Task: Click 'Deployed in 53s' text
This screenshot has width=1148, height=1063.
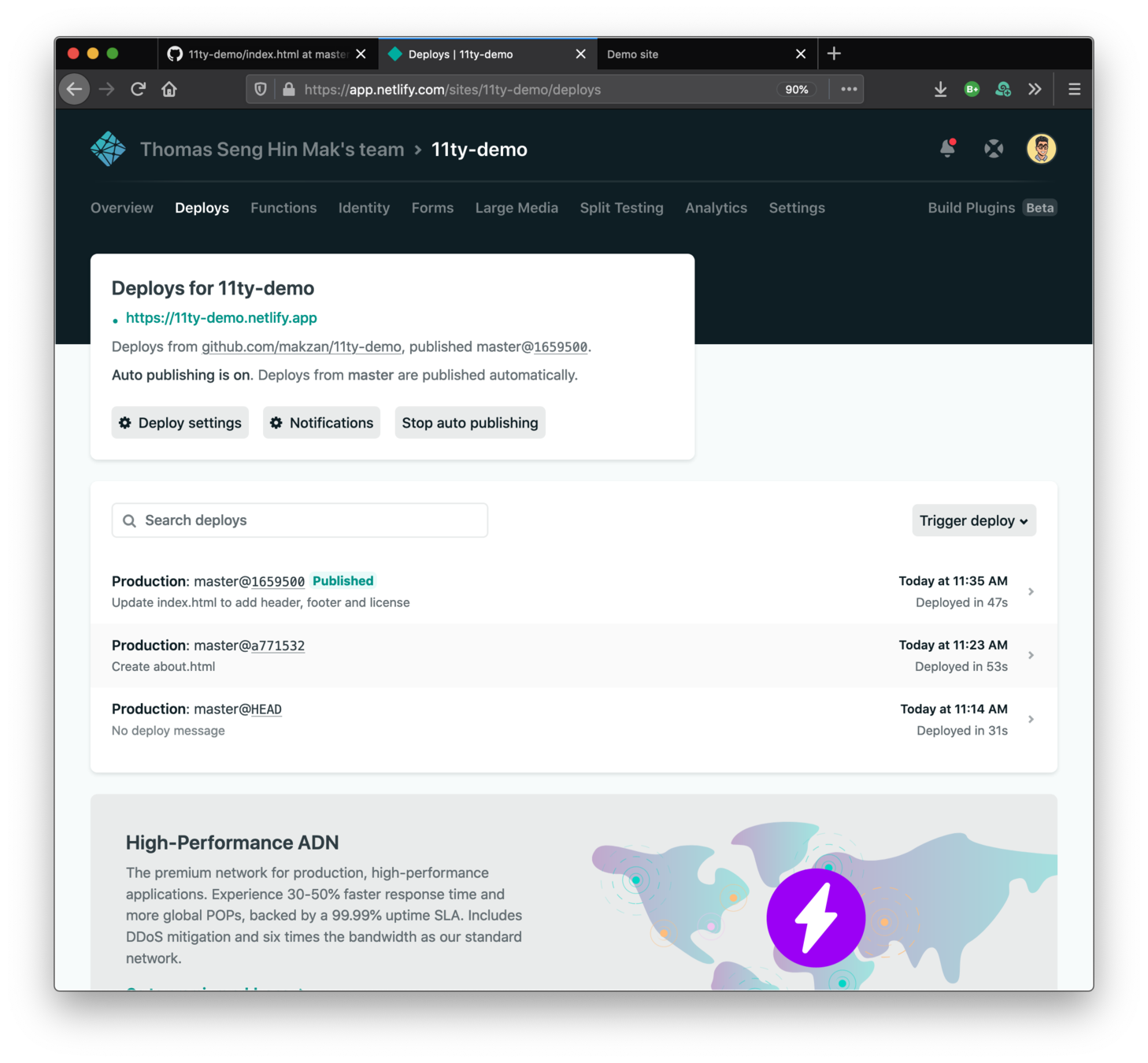Action: pos(961,667)
